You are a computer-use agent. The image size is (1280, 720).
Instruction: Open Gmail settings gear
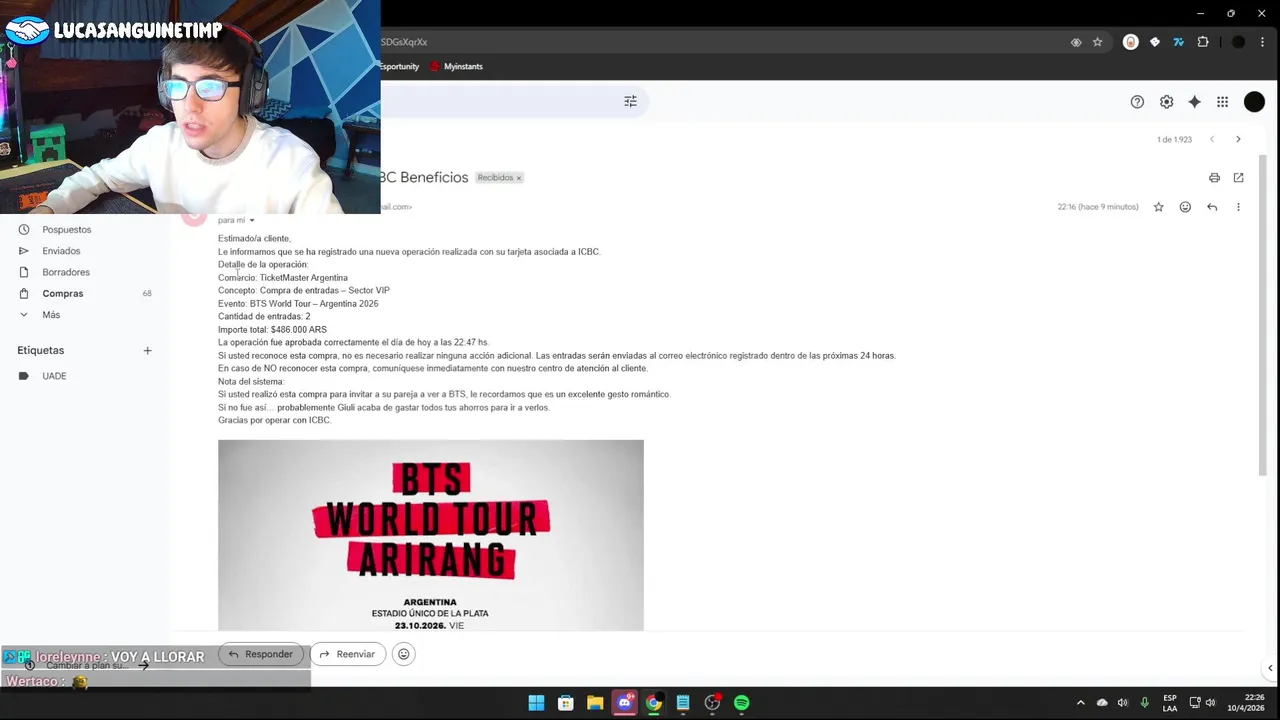[x=1166, y=102]
